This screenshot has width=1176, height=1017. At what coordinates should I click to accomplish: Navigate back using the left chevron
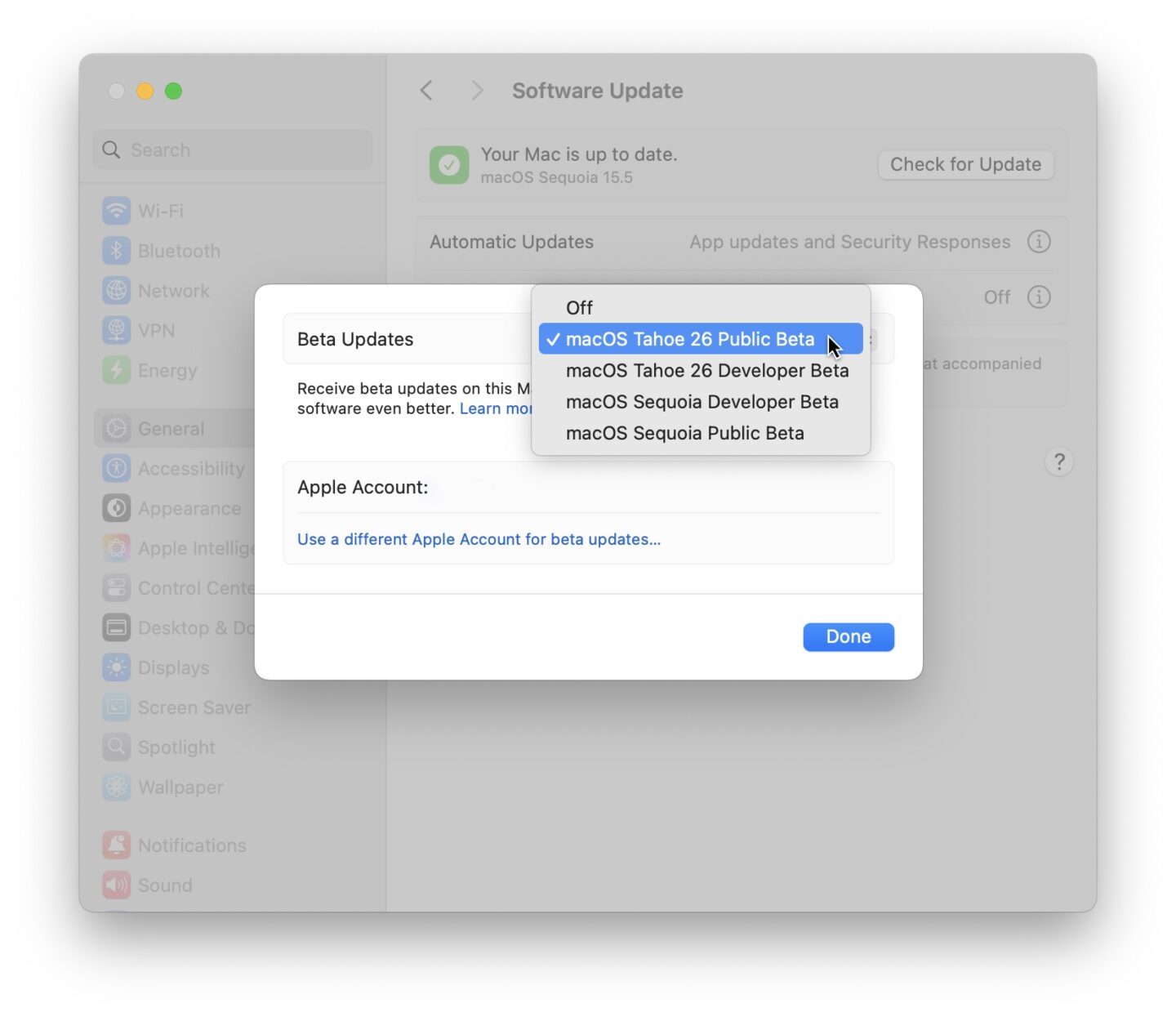[x=425, y=91]
